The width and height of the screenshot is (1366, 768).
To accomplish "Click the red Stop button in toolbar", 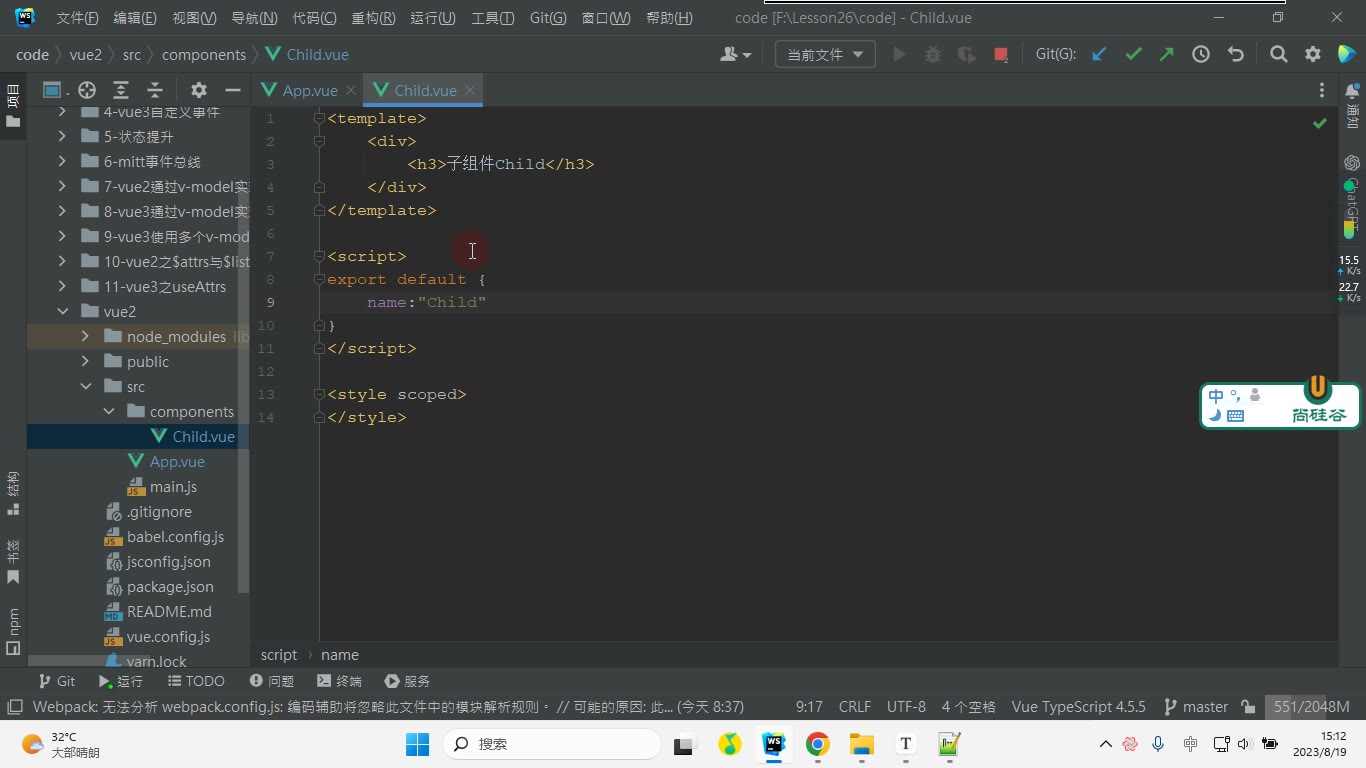I will [1001, 55].
